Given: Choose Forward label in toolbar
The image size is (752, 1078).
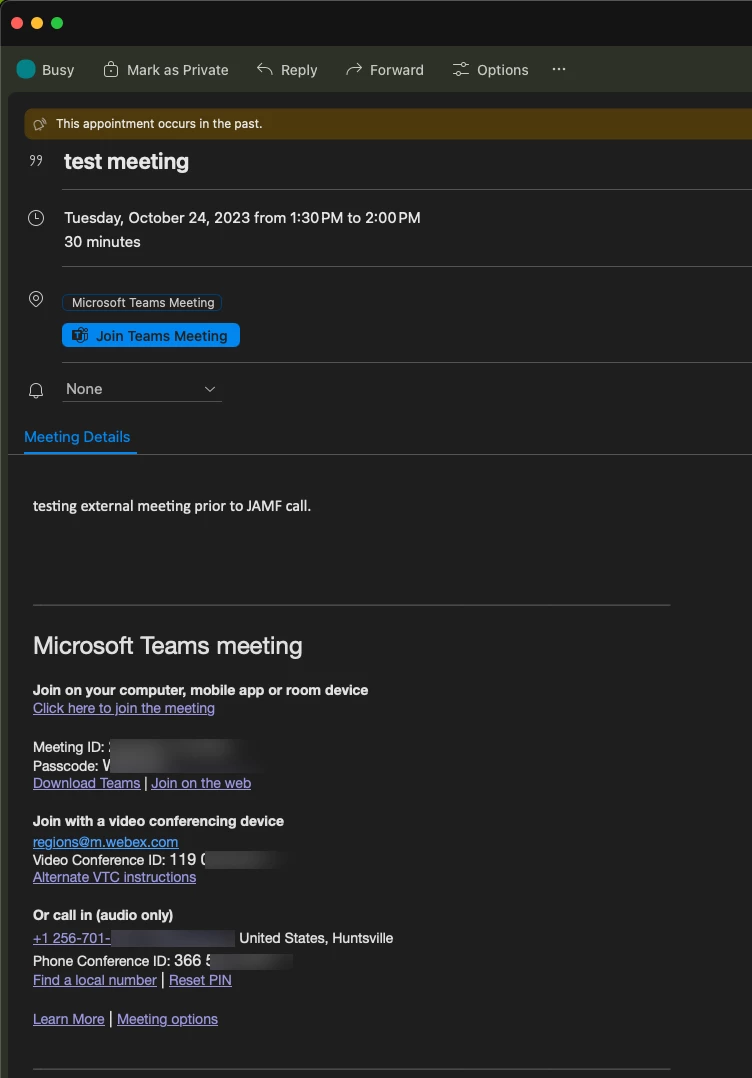Looking at the screenshot, I should pyautogui.click(x=397, y=70).
